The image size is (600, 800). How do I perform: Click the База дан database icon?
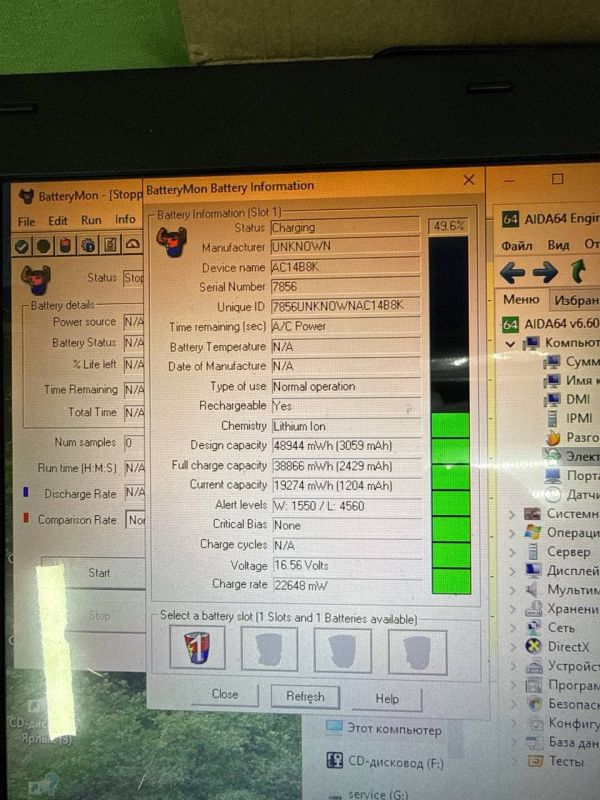(x=535, y=742)
